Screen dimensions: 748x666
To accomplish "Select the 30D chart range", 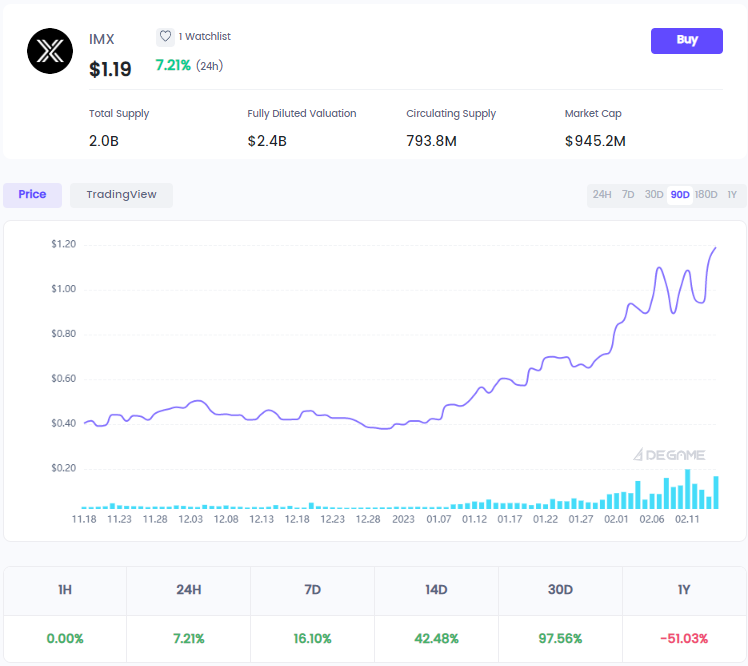I will 654,194.
